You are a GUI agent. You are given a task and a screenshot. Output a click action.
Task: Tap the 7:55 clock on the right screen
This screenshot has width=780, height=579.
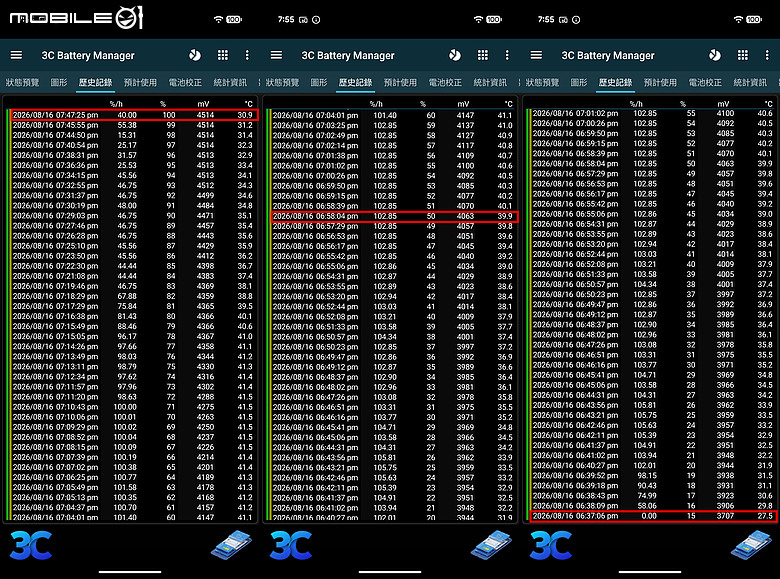point(546,19)
